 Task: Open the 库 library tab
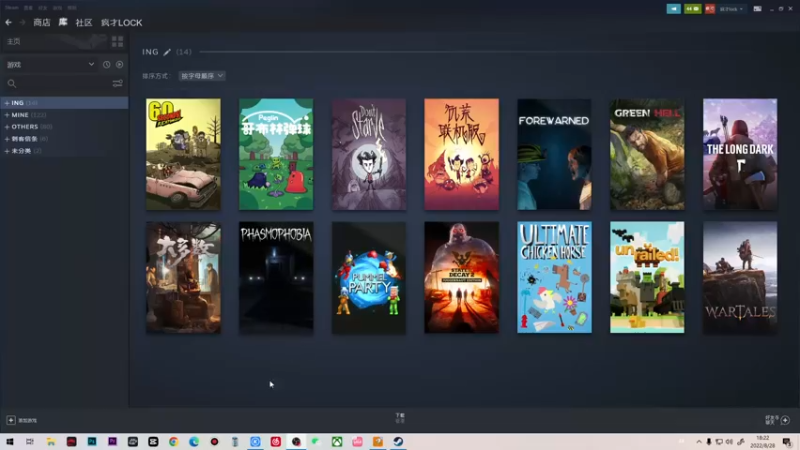click(63, 22)
